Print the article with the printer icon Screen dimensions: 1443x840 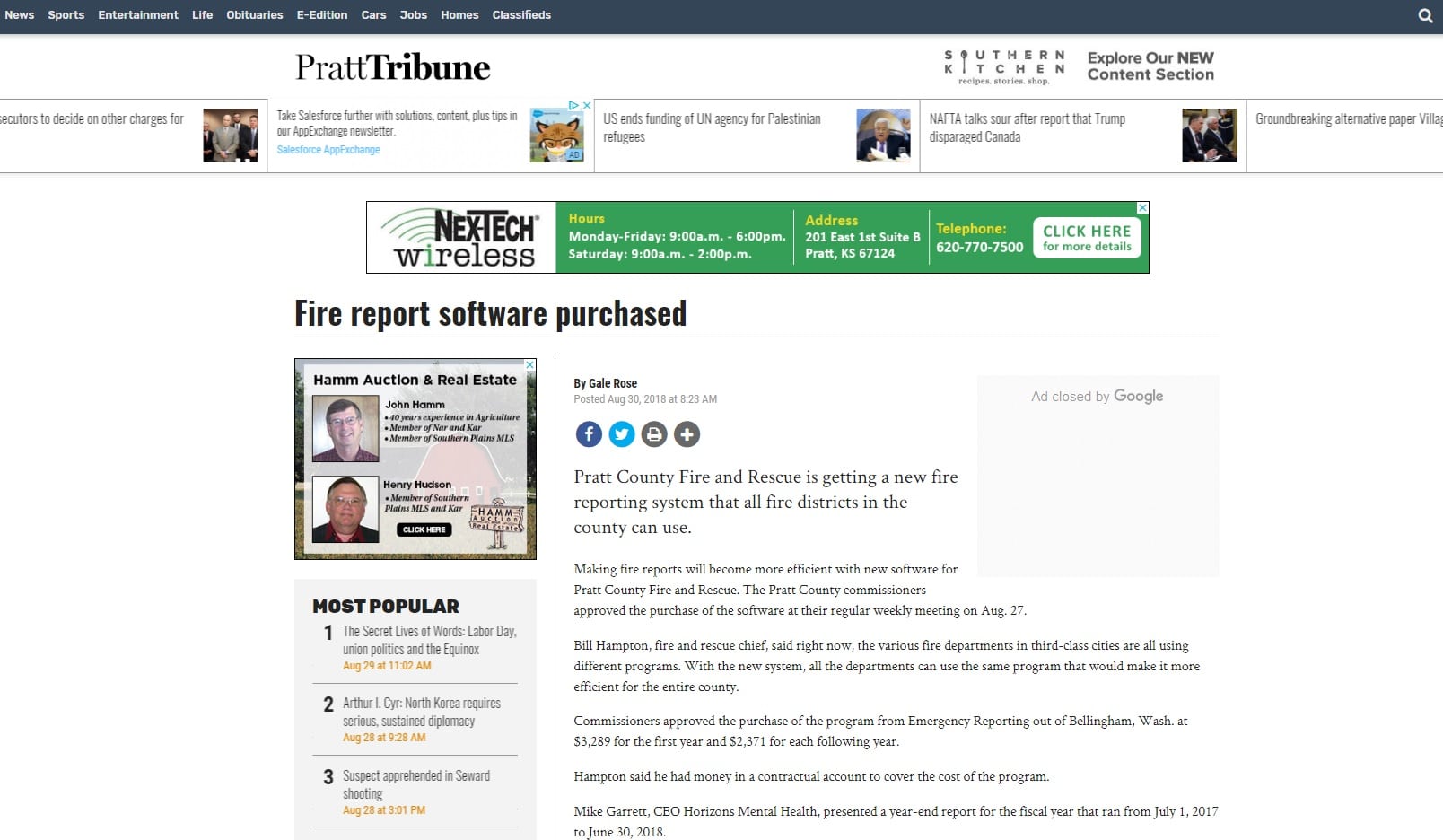(654, 434)
